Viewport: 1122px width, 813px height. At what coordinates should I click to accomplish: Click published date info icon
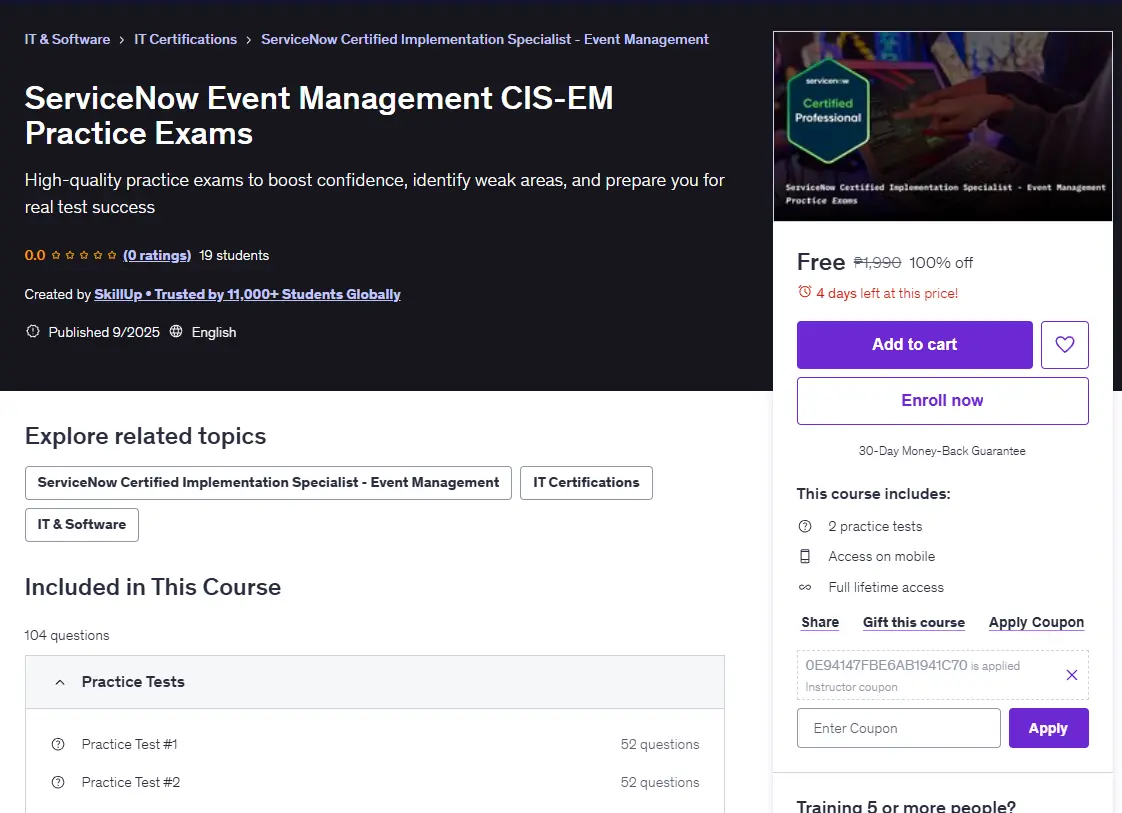coord(33,331)
